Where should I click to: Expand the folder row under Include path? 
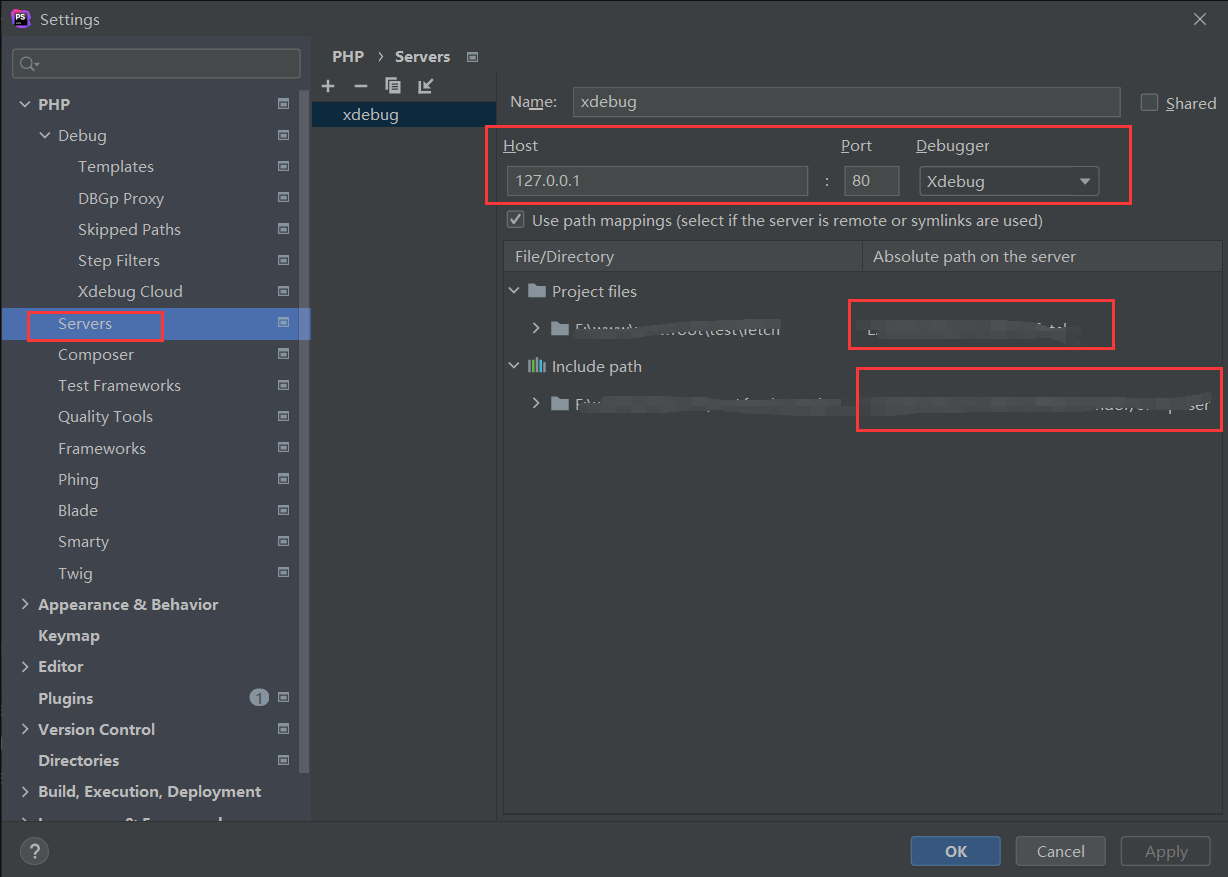pos(536,403)
